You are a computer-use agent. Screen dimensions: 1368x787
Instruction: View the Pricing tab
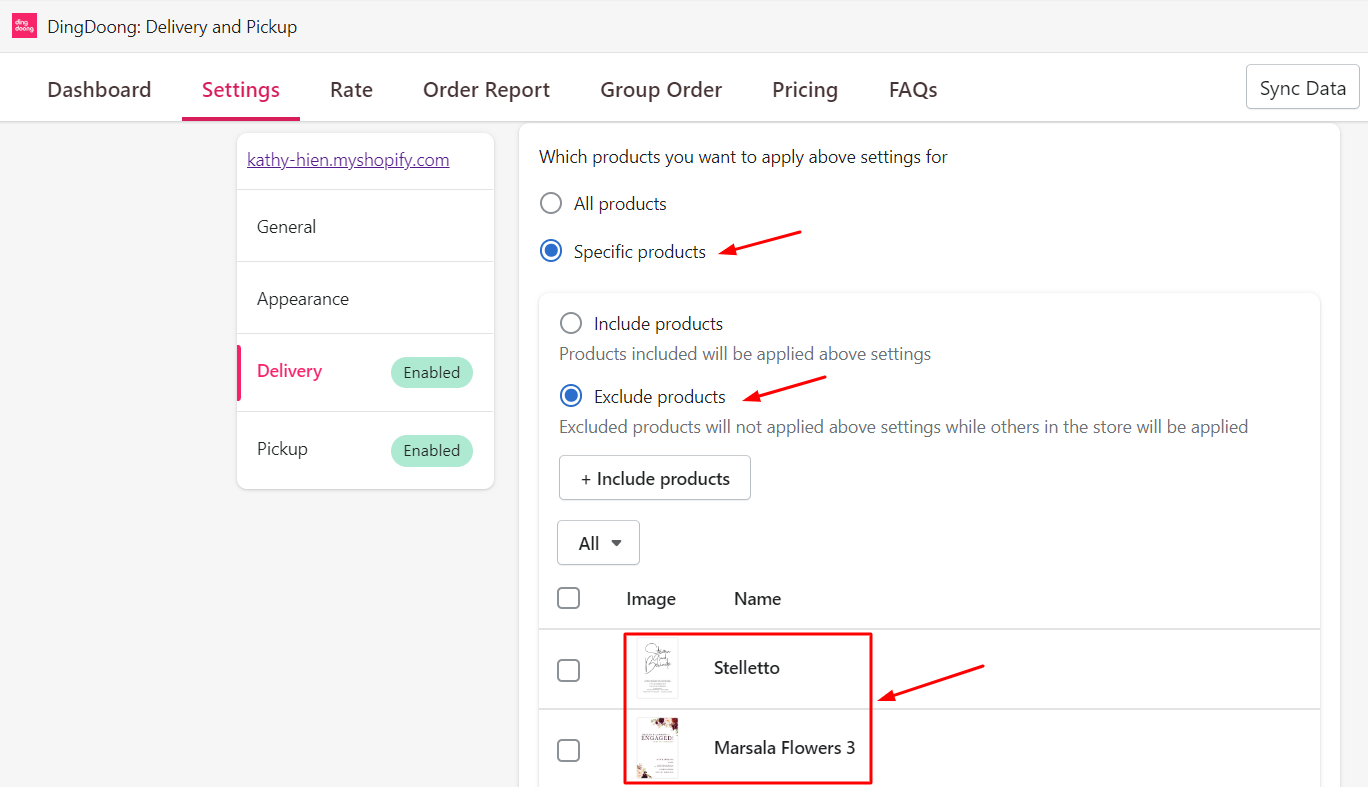point(805,90)
